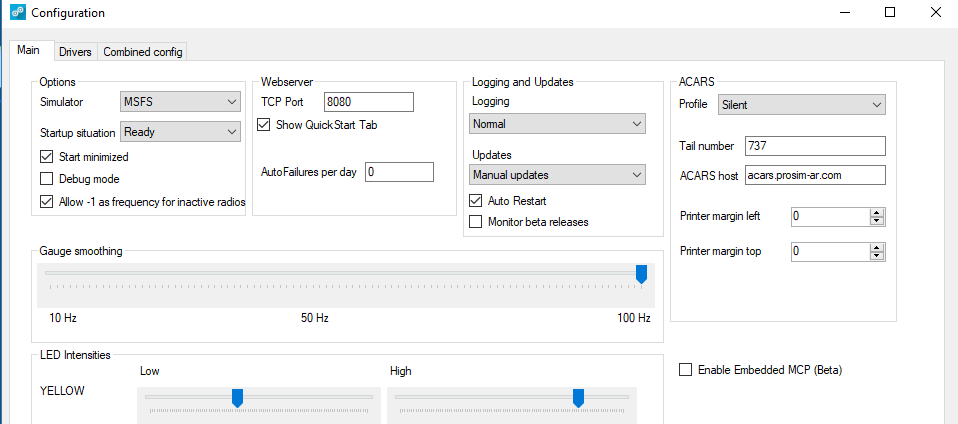Open the Combined config tab
The height and width of the screenshot is (424, 958).
[x=143, y=52]
